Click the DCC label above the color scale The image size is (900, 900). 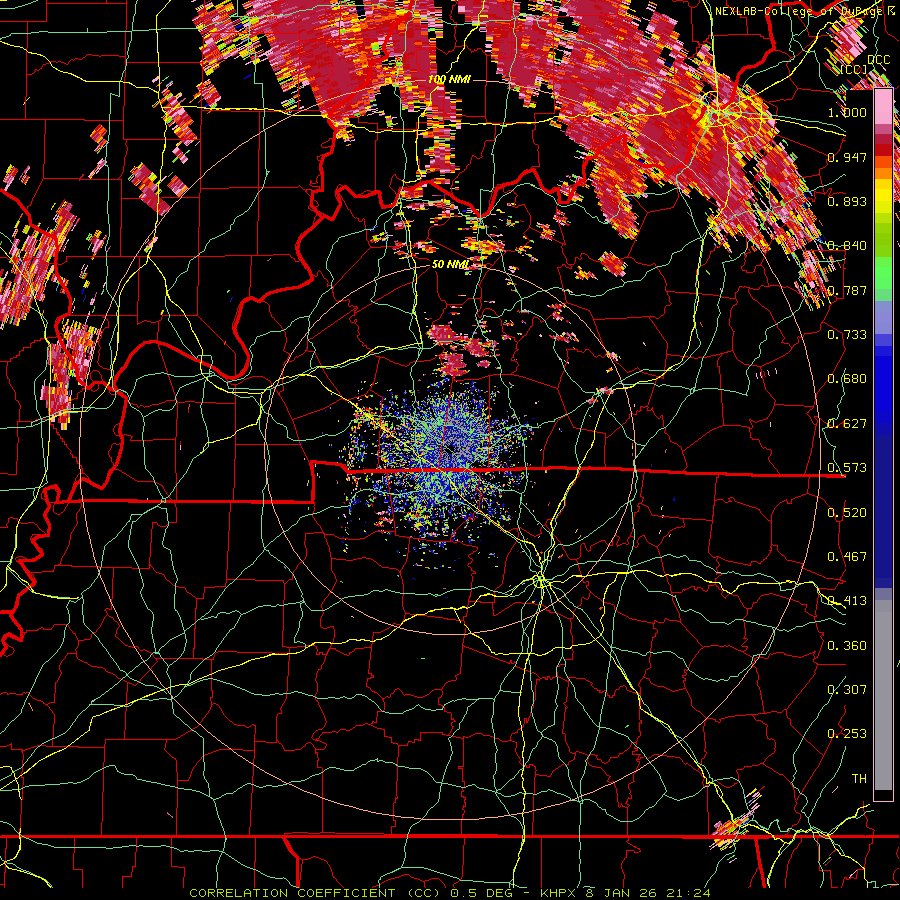pos(879,60)
